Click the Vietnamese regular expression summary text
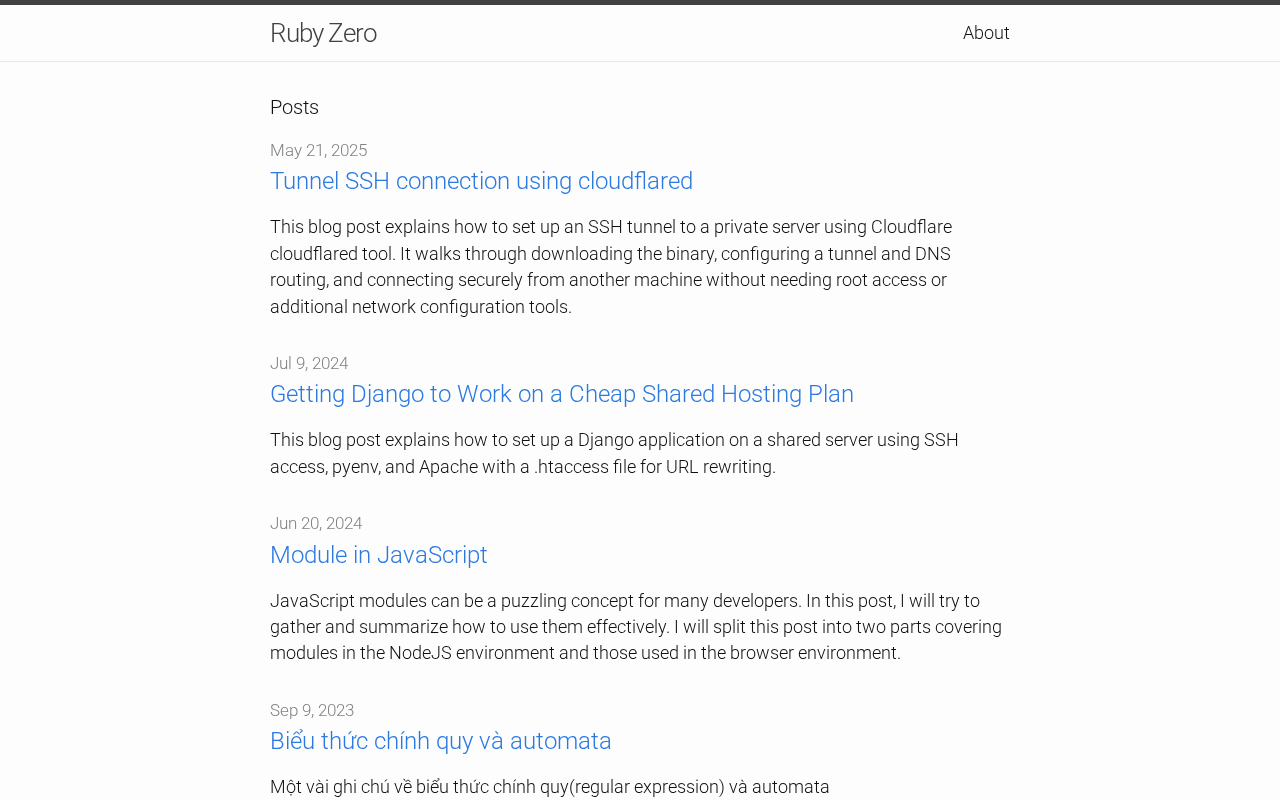This screenshot has width=1280, height=800. 549,787
